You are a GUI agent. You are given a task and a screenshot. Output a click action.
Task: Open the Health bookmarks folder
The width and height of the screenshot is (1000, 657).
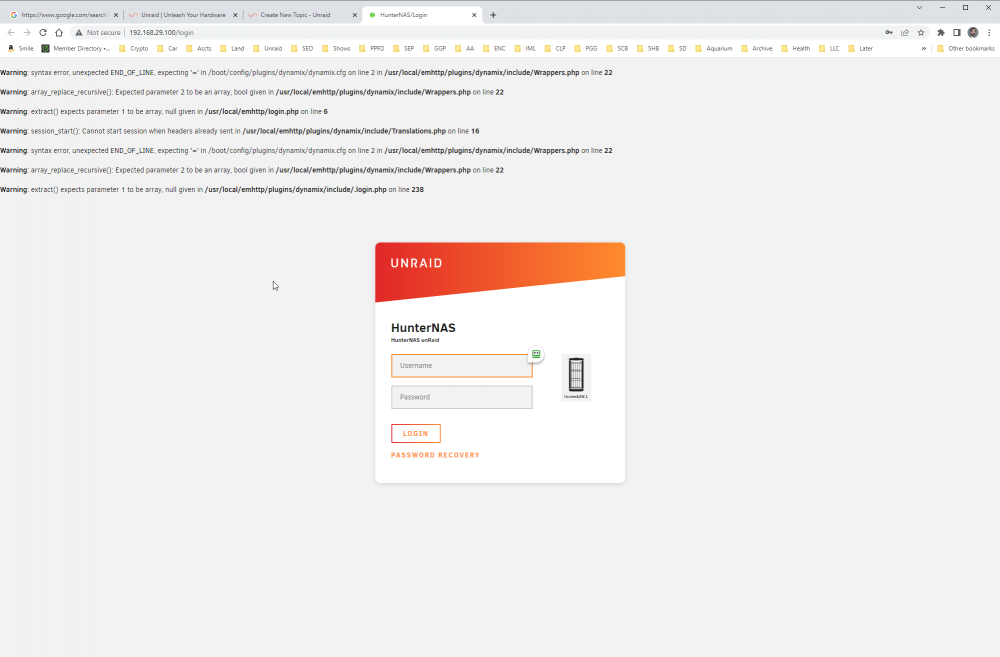(795, 48)
